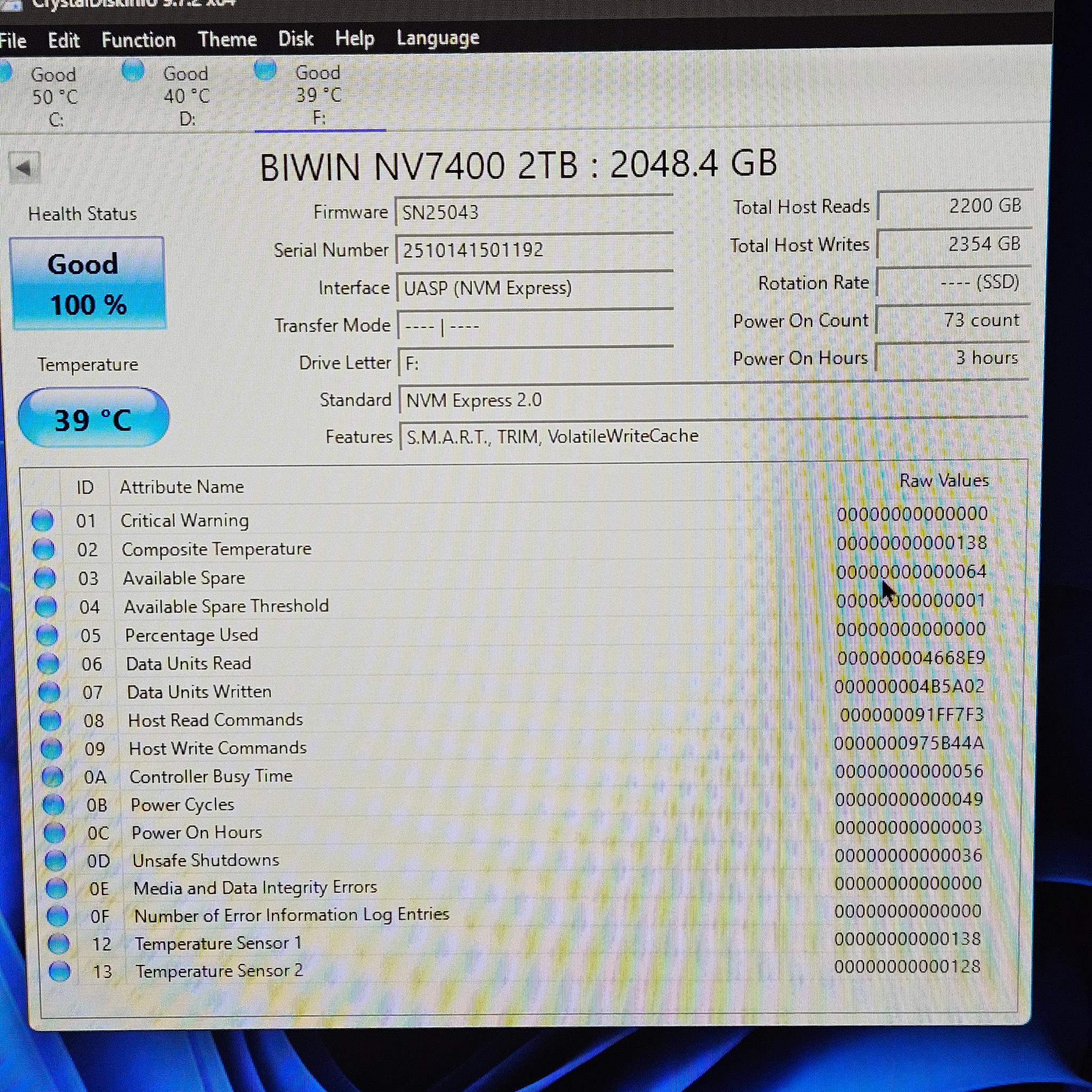Screen dimensions: 1092x1092
Task: Click raw value 0000000975B44A
Action: (x=910, y=743)
